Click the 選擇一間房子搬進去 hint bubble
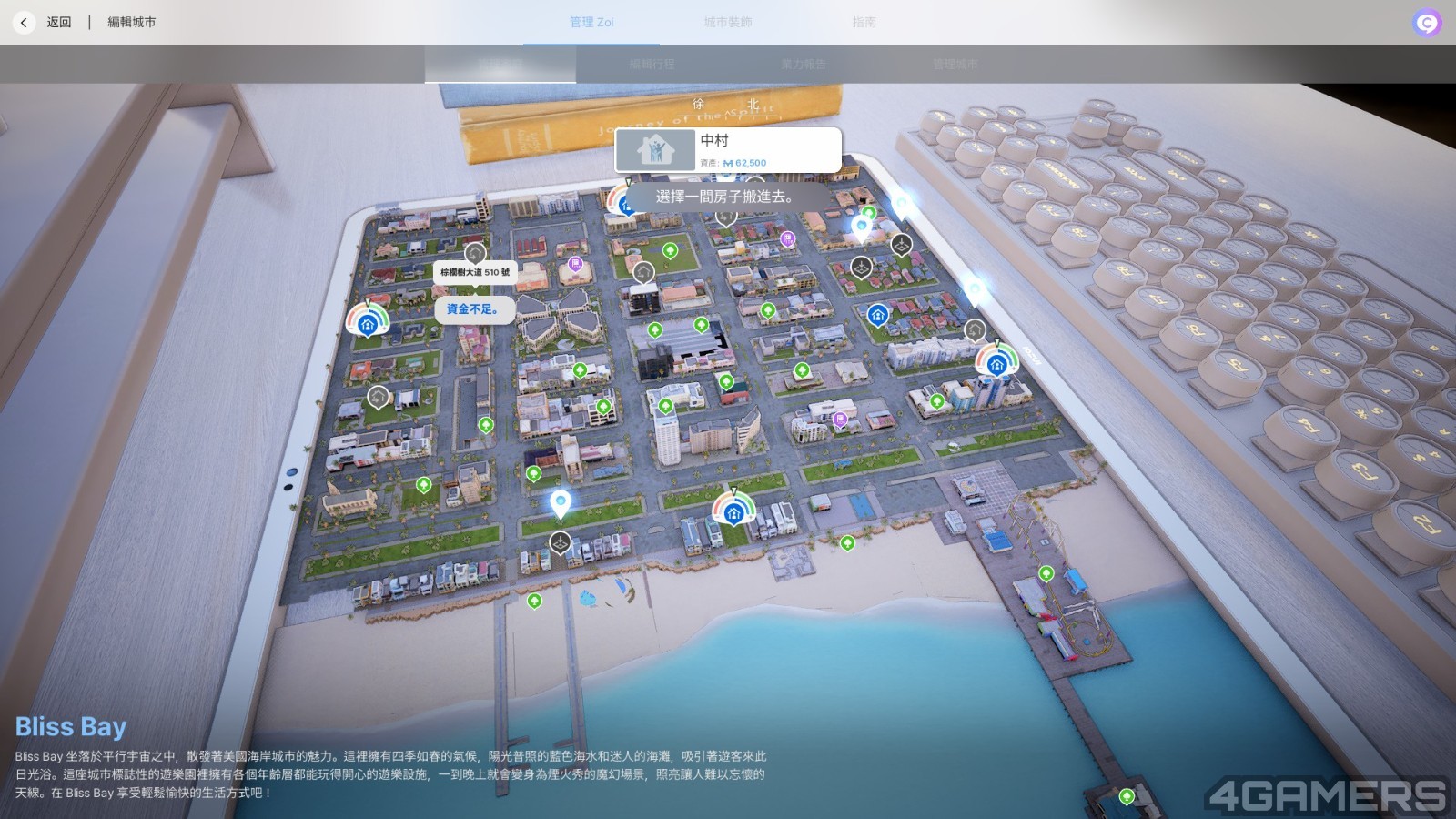1456x819 pixels. pyautogui.click(x=724, y=197)
